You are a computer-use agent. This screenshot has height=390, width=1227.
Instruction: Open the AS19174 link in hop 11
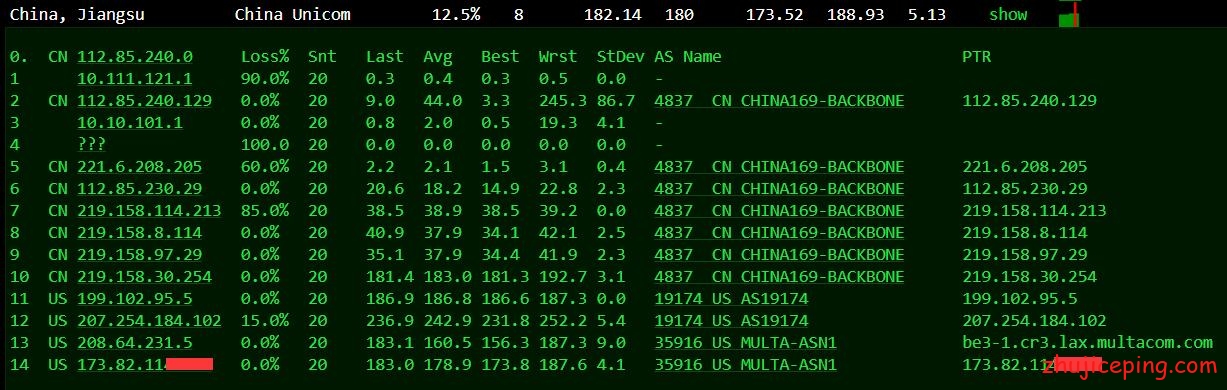point(731,299)
